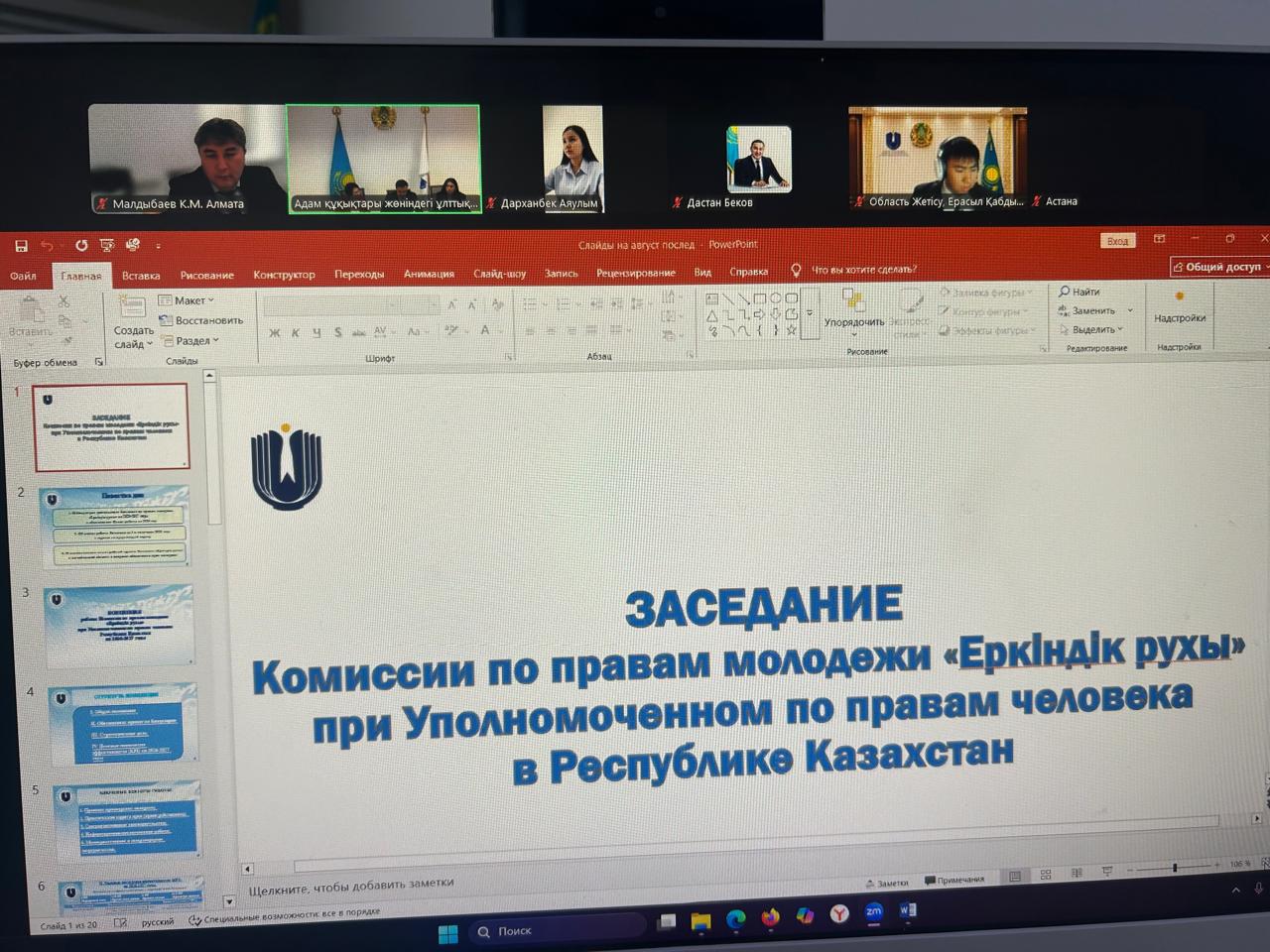The height and width of the screenshot is (952, 1270).
Task: Click the Восстановить reset slide button
Action: [x=201, y=320]
